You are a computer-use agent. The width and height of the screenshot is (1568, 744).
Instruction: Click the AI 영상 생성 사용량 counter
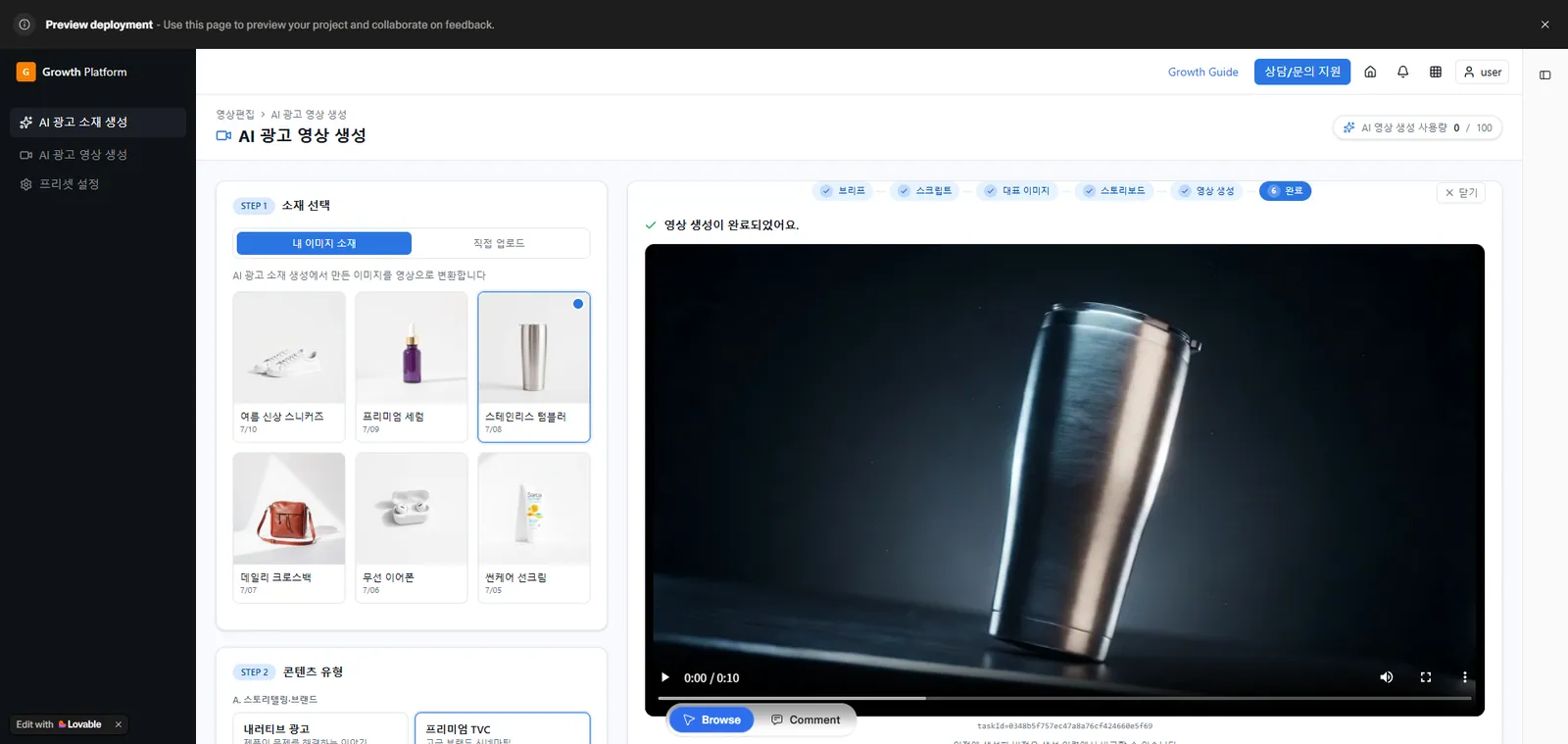[1417, 127]
